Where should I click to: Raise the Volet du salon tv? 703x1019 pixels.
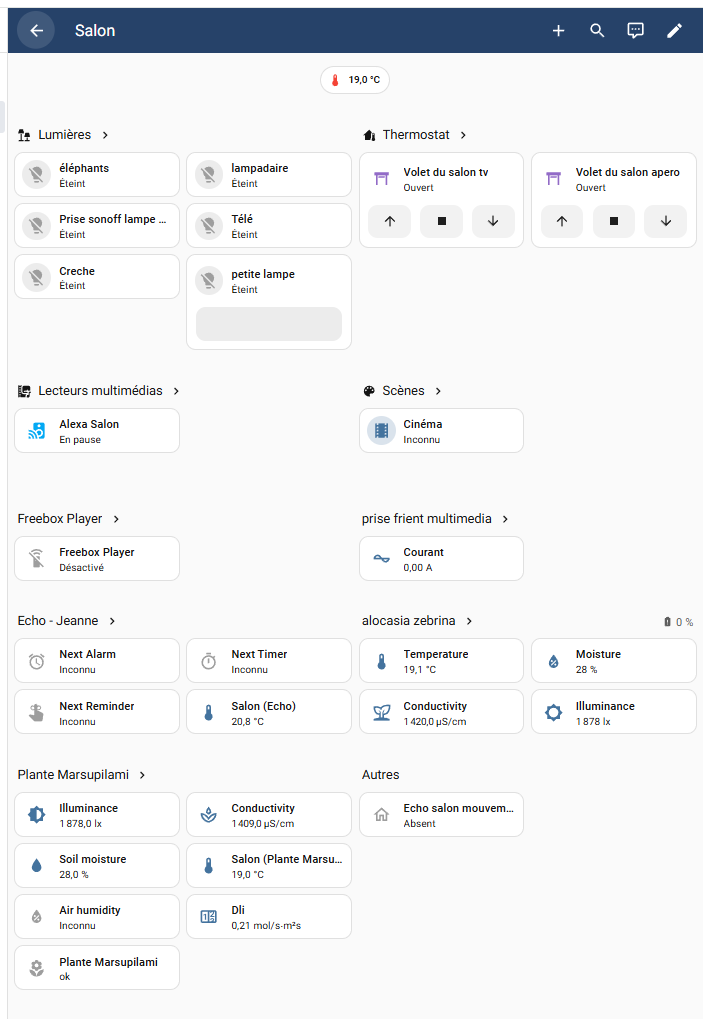390,221
